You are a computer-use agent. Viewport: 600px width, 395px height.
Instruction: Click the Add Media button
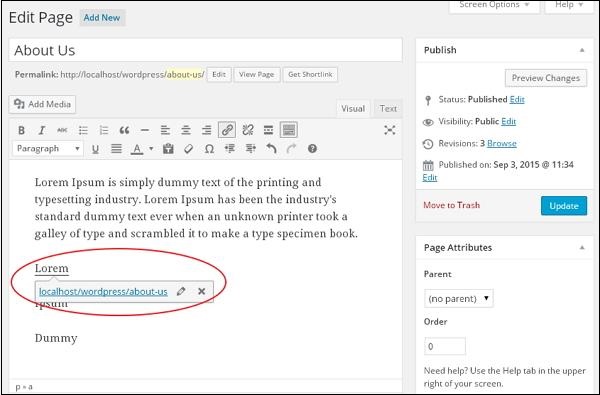[x=42, y=104]
